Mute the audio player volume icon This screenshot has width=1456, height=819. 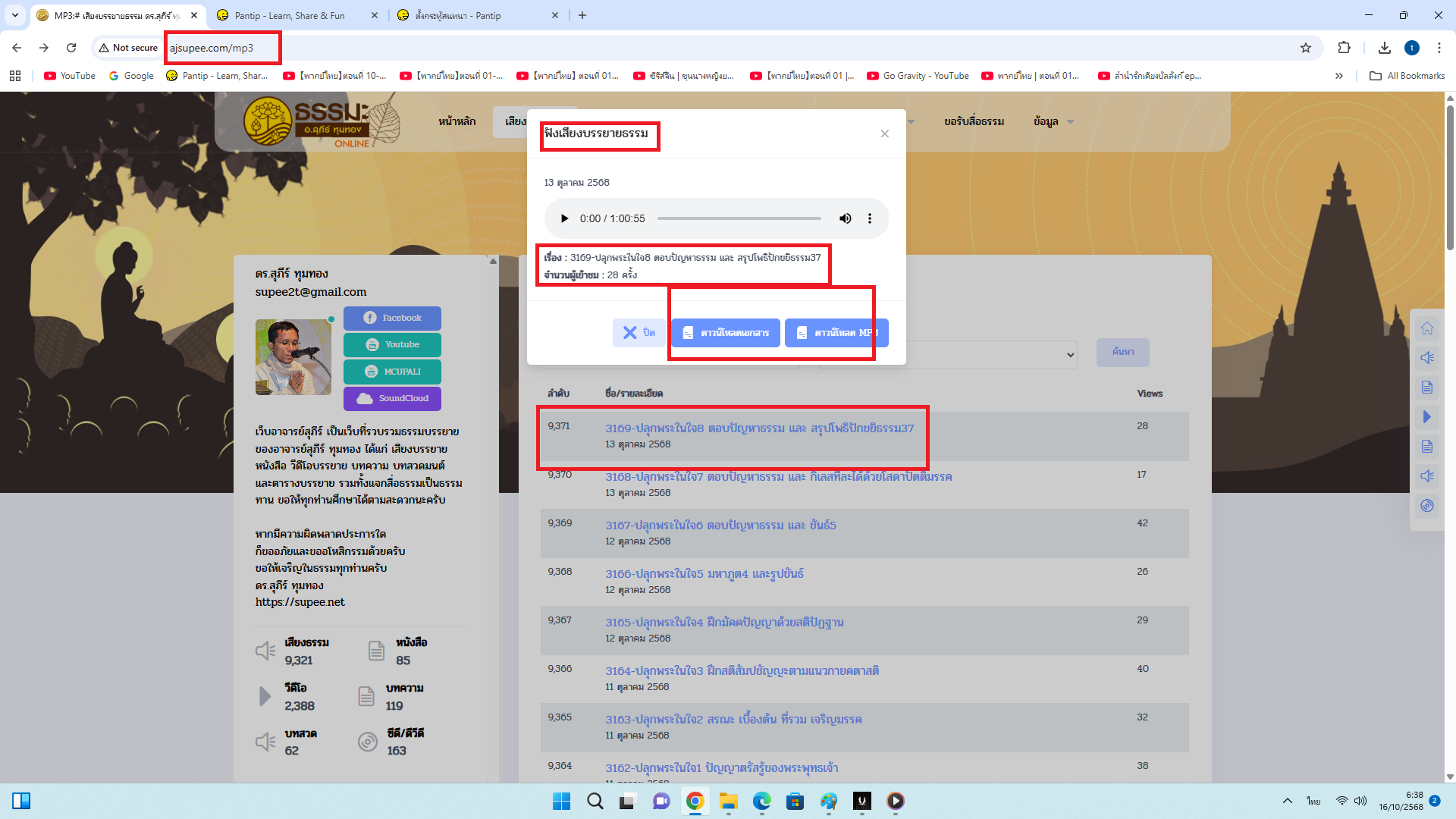pyautogui.click(x=845, y=218)
